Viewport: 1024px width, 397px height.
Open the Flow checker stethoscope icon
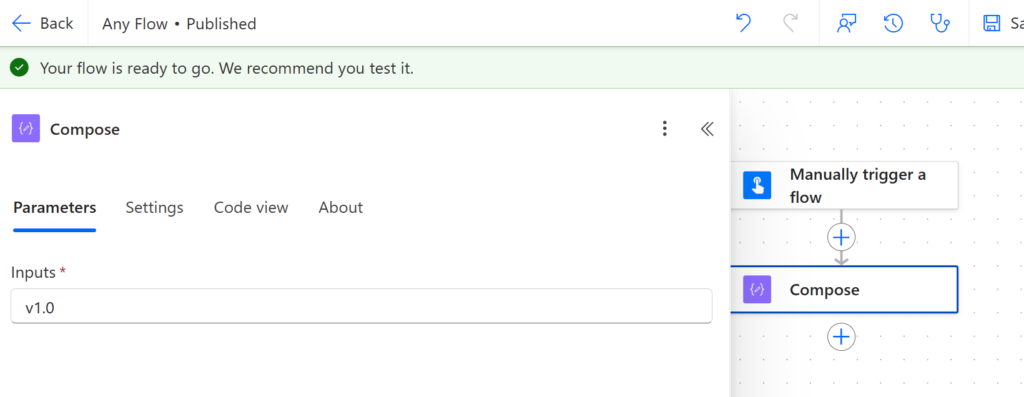pos(940,24)
